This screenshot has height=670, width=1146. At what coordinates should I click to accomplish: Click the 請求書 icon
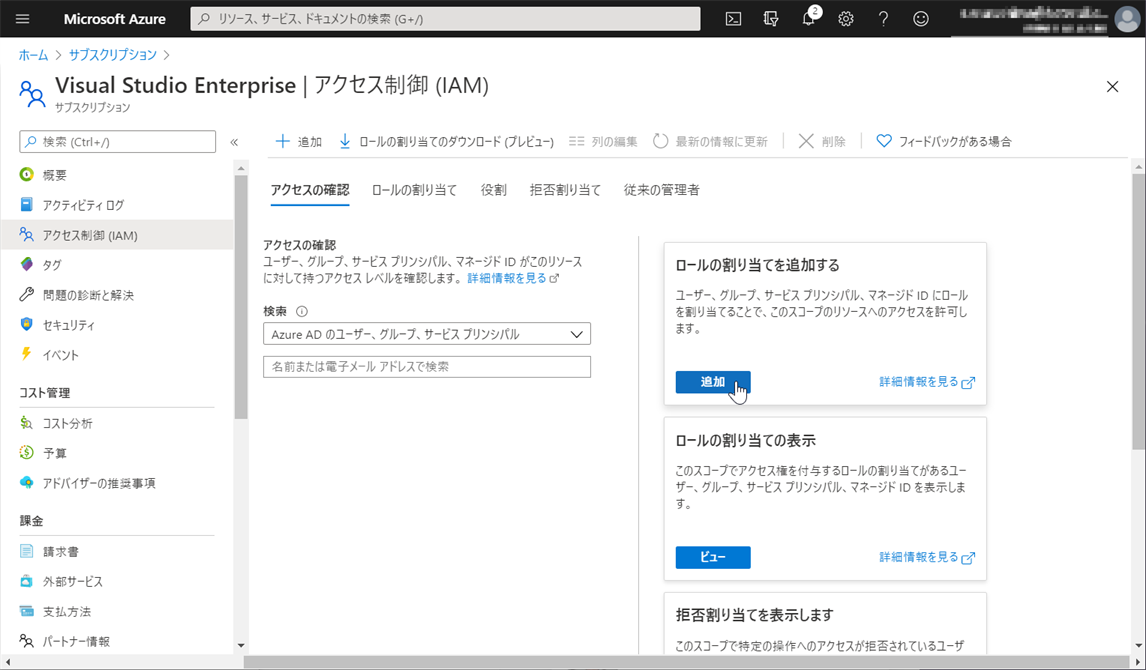pos(26,552)
